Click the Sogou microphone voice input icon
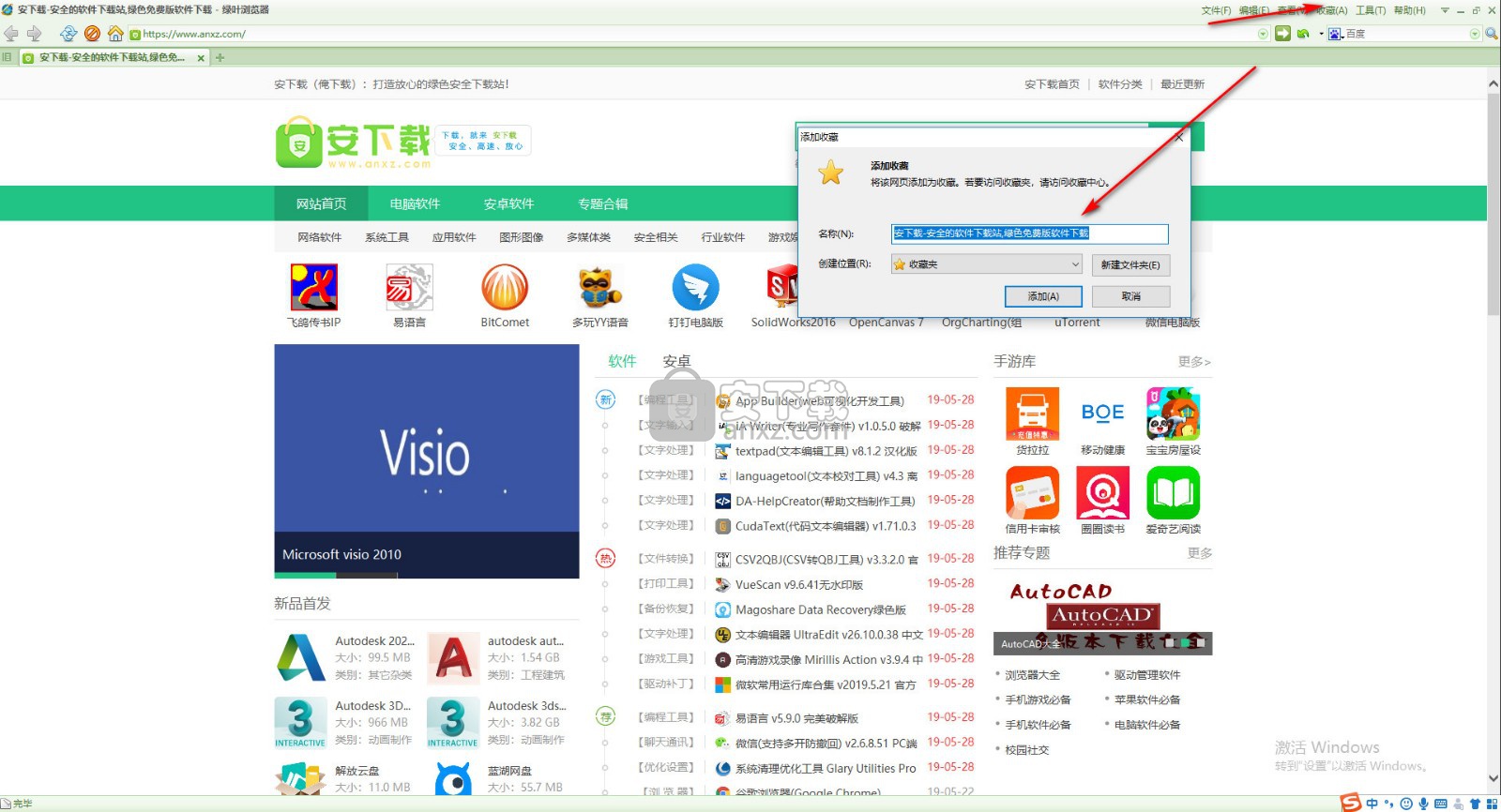The width and height of the screenshot is (1501, 812). pos(1423,804)
